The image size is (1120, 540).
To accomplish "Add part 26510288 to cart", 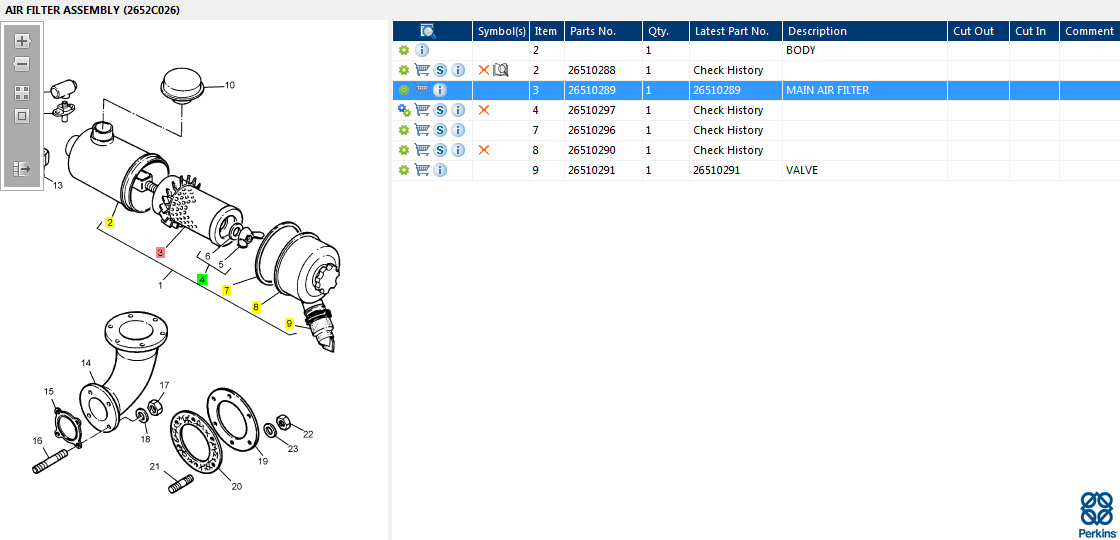I will [x=422, y=70].
